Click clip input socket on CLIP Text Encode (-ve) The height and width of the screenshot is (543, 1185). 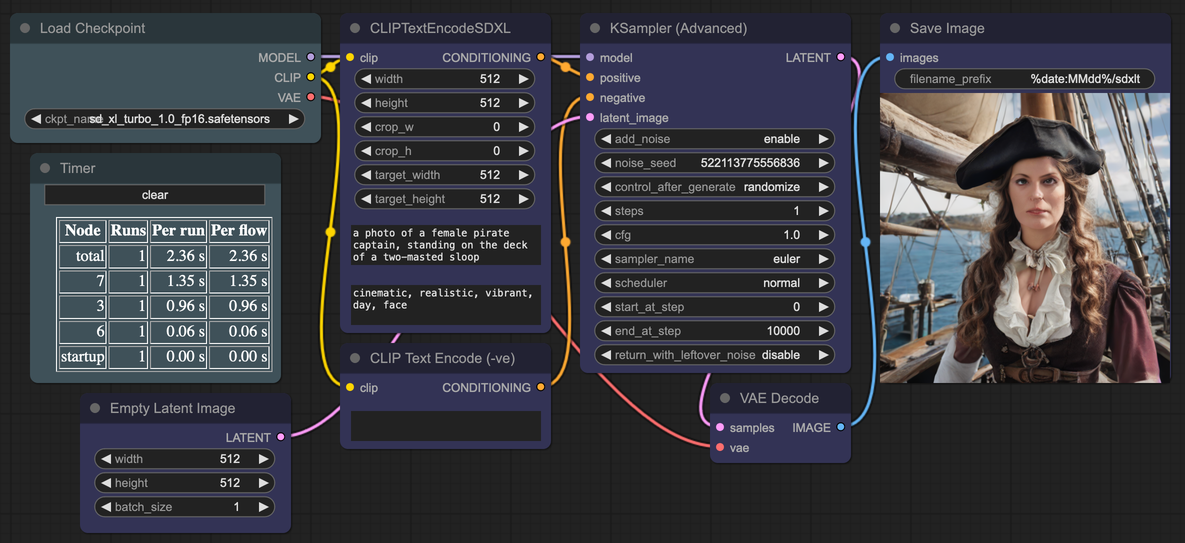350,387
